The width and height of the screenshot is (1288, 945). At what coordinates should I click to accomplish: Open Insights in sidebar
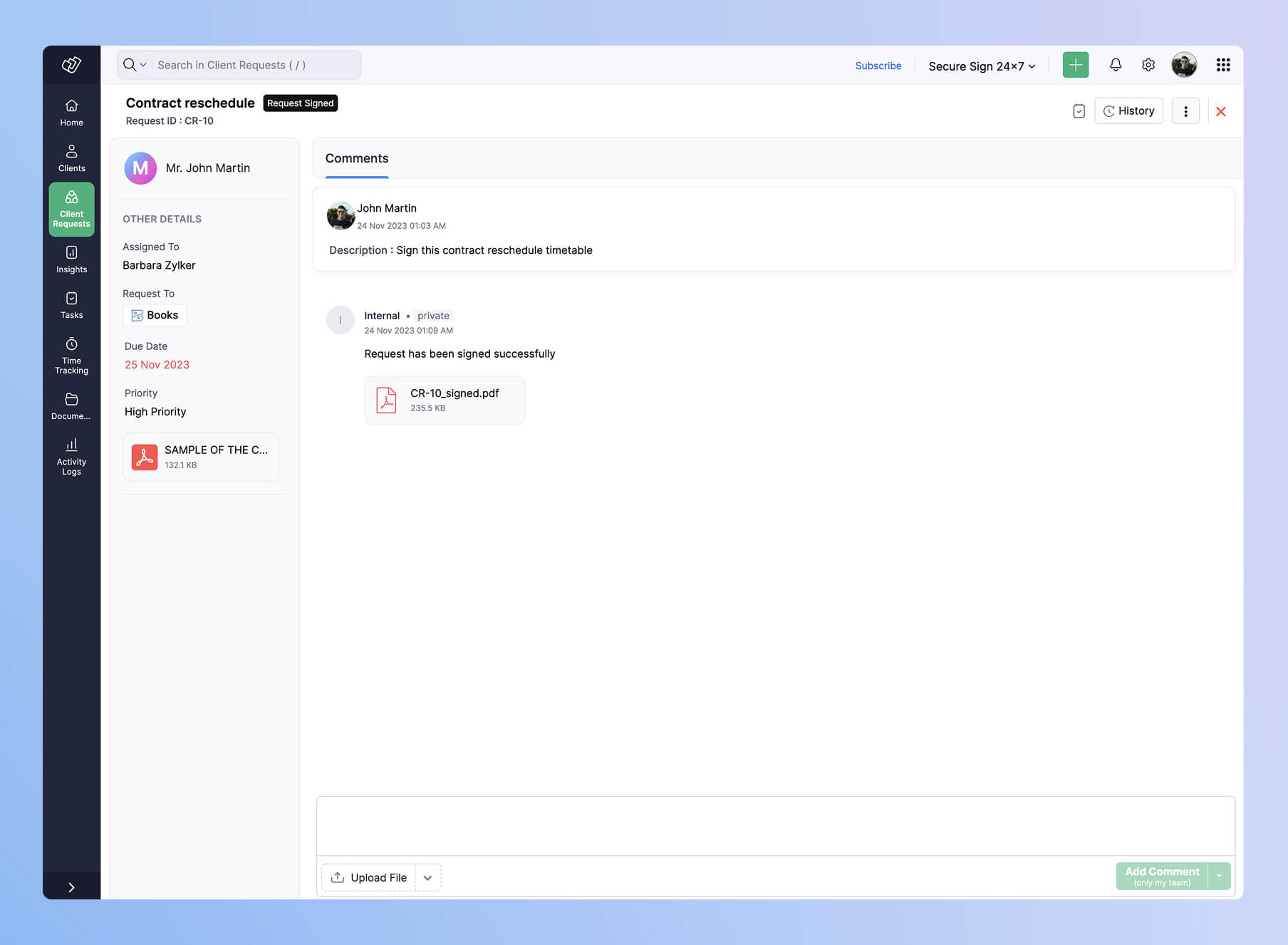pos(71,260)
